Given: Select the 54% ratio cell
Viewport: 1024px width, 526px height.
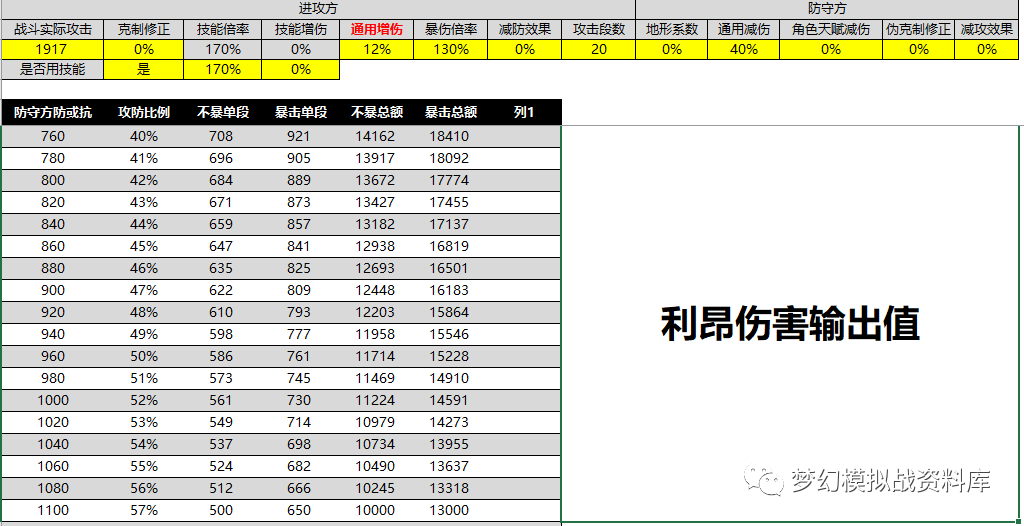Looking at the screenshot, I should (x=144, y=444).
